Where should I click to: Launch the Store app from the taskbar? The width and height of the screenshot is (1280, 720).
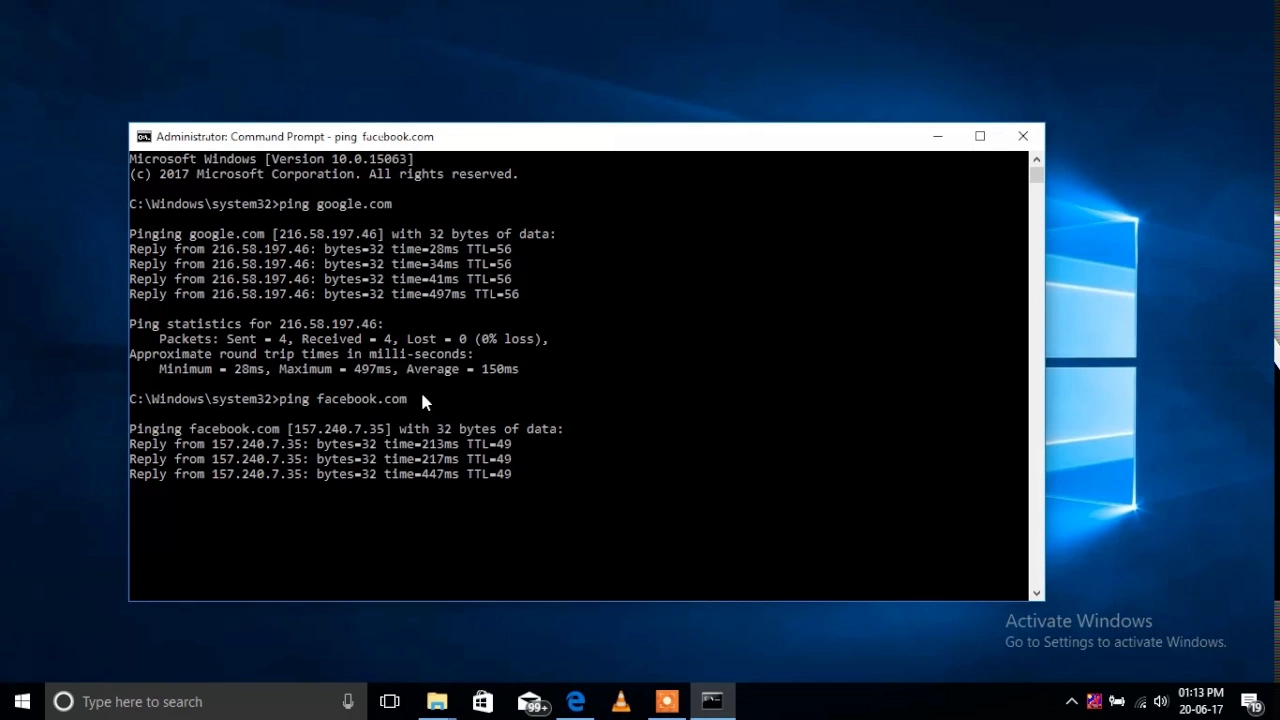[483, 702]
